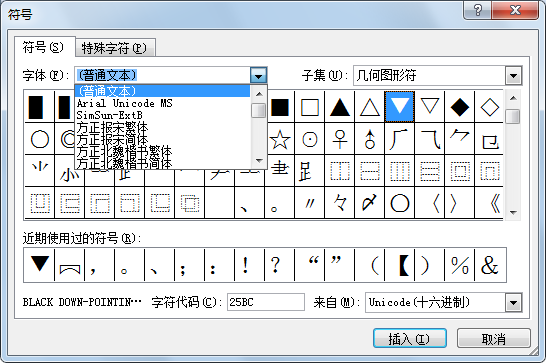Screen dimensions: 546x363
Task: Select the black square symbol
Action: [280, 107]
